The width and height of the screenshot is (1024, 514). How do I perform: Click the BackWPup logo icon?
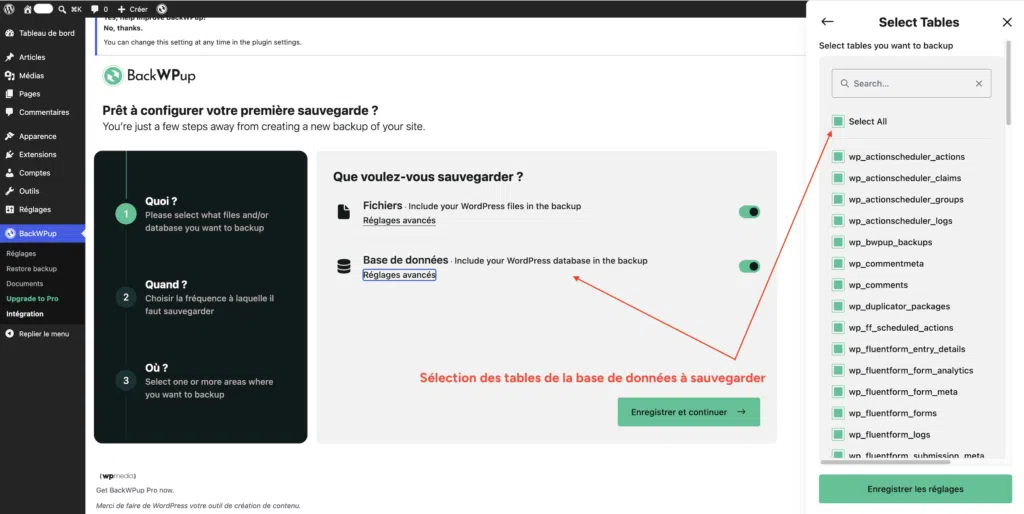pyautogui.click(x=113, y=76)
